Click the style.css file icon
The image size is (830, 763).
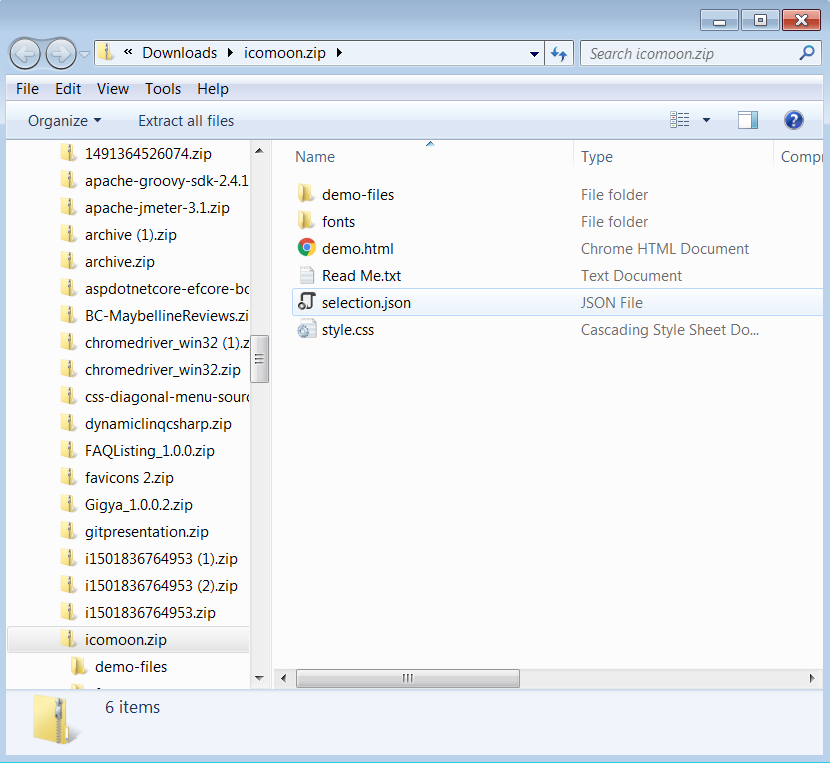click(x=306, y=329)
